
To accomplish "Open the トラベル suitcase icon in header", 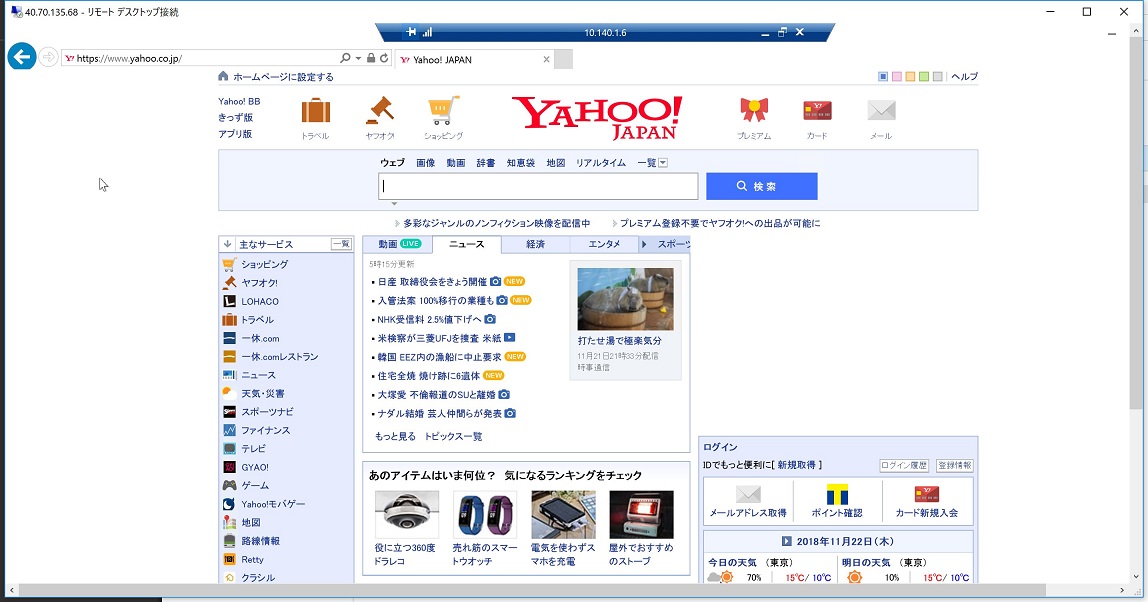I will point(316,111).
